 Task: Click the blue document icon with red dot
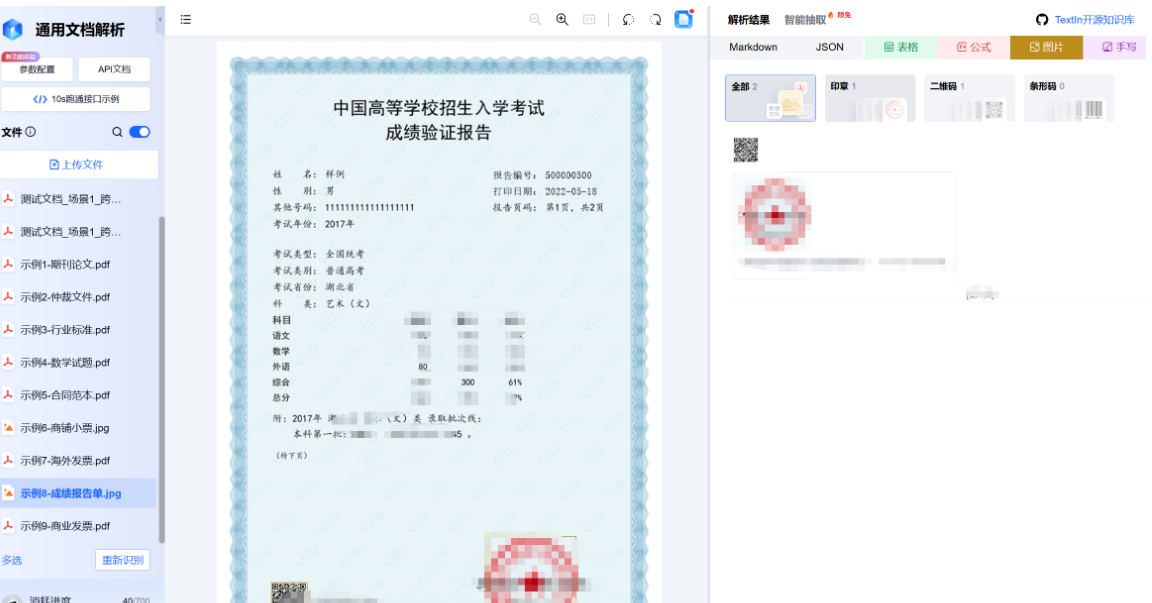click(684, 19)
